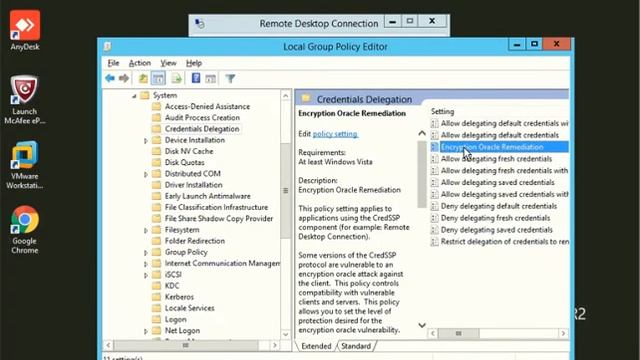Viewport: 640px width, 360px height.
Task: Select Access-Denied Assistance folder
Action: tap(207, 107)
